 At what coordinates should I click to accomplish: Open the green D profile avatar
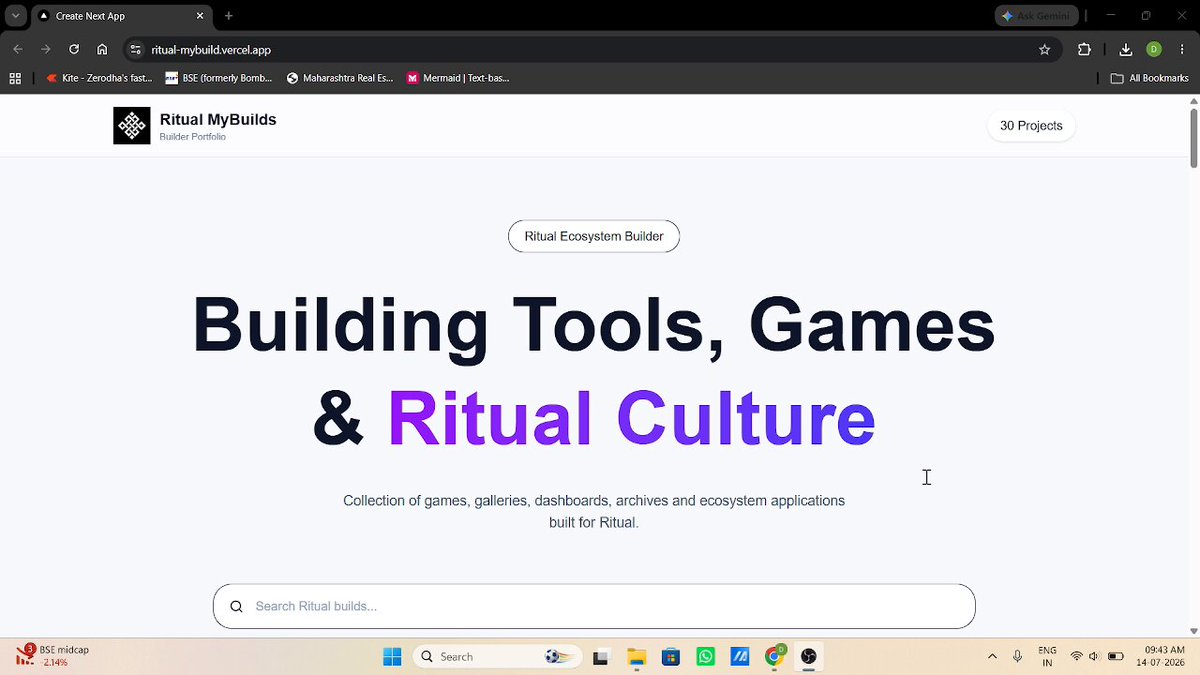point(1154,49)
